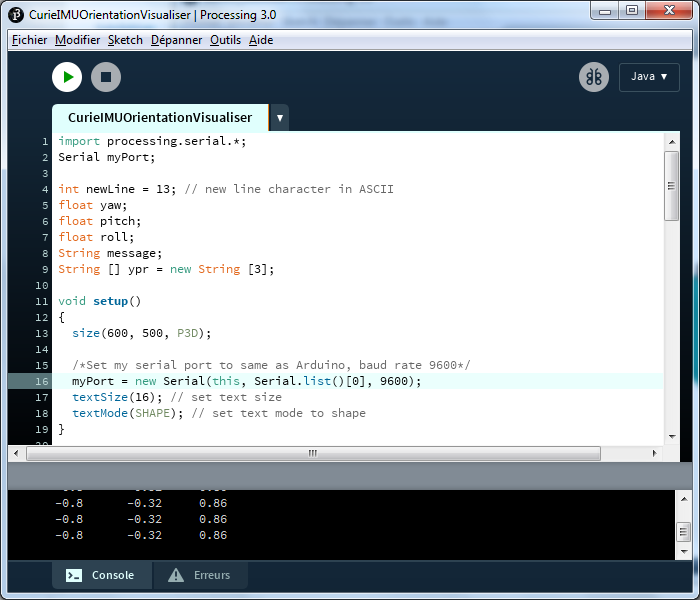This screenshot has width=700, height=600.
Task: Minimize the Processing window
Action: point(605,11)
